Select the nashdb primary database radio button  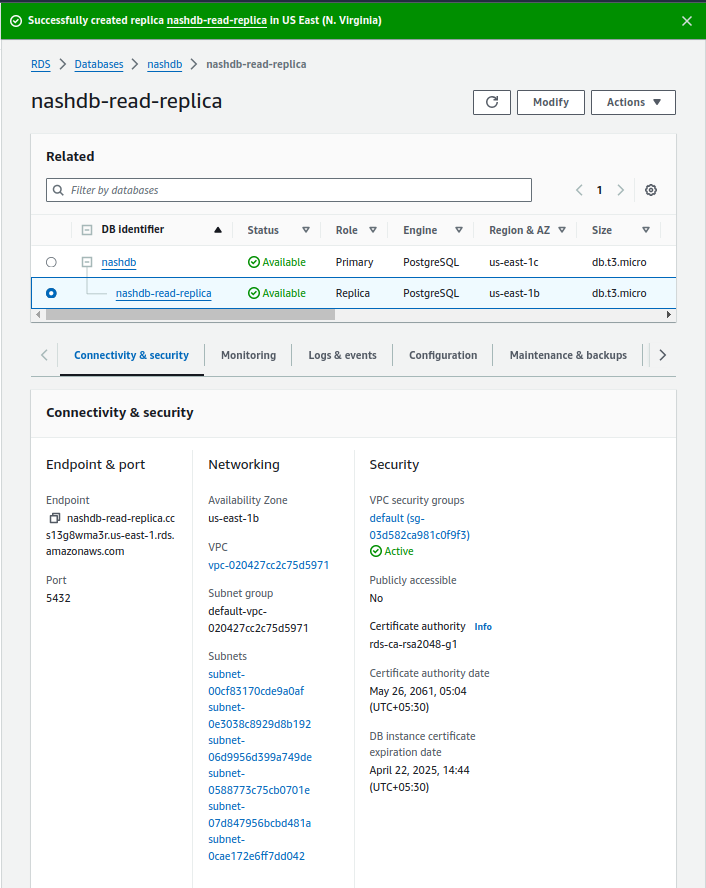[x=51, y=262]
